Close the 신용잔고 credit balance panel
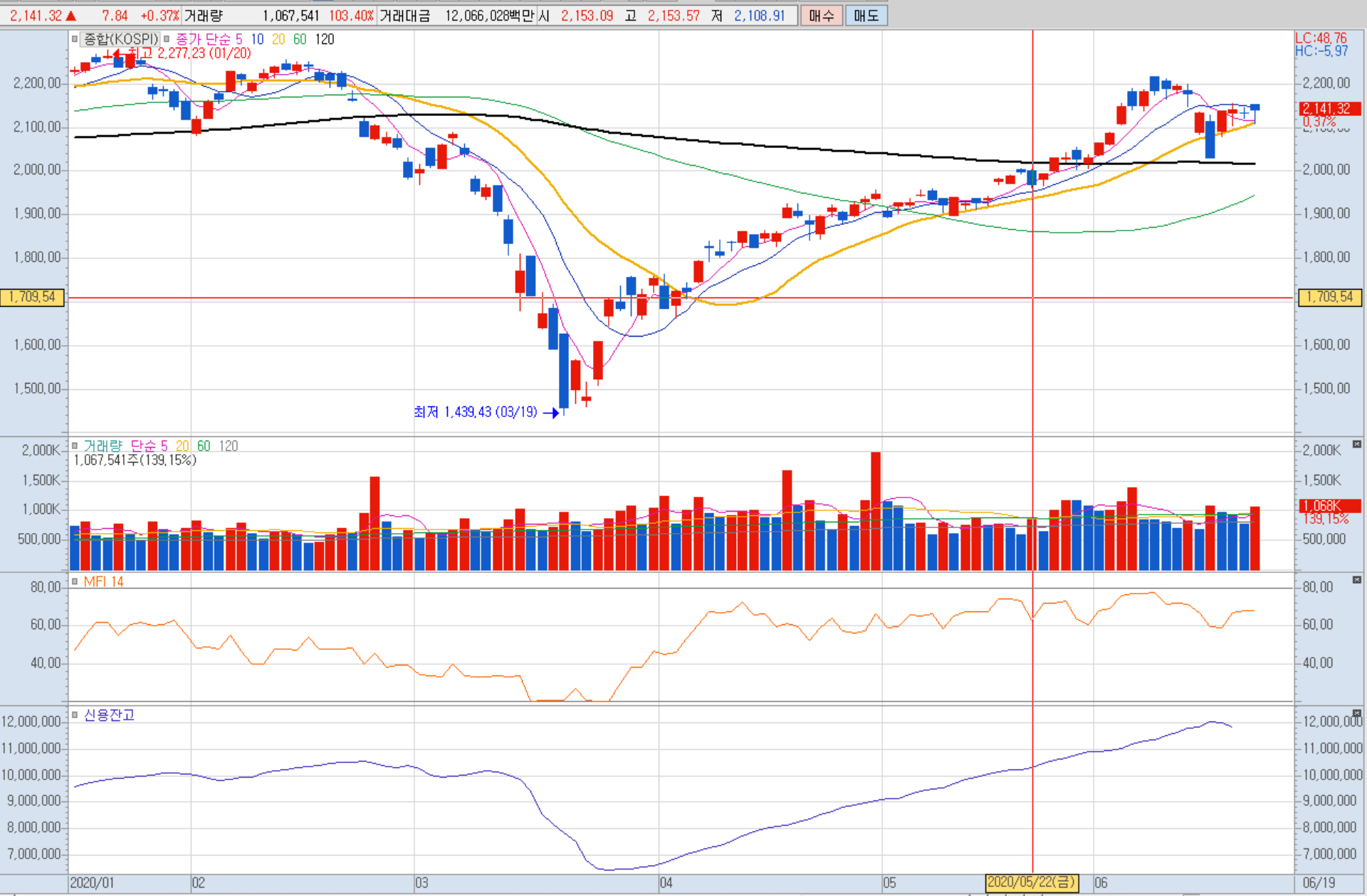The height and width of the screenshot is (896, 1367). [1356, 713]
